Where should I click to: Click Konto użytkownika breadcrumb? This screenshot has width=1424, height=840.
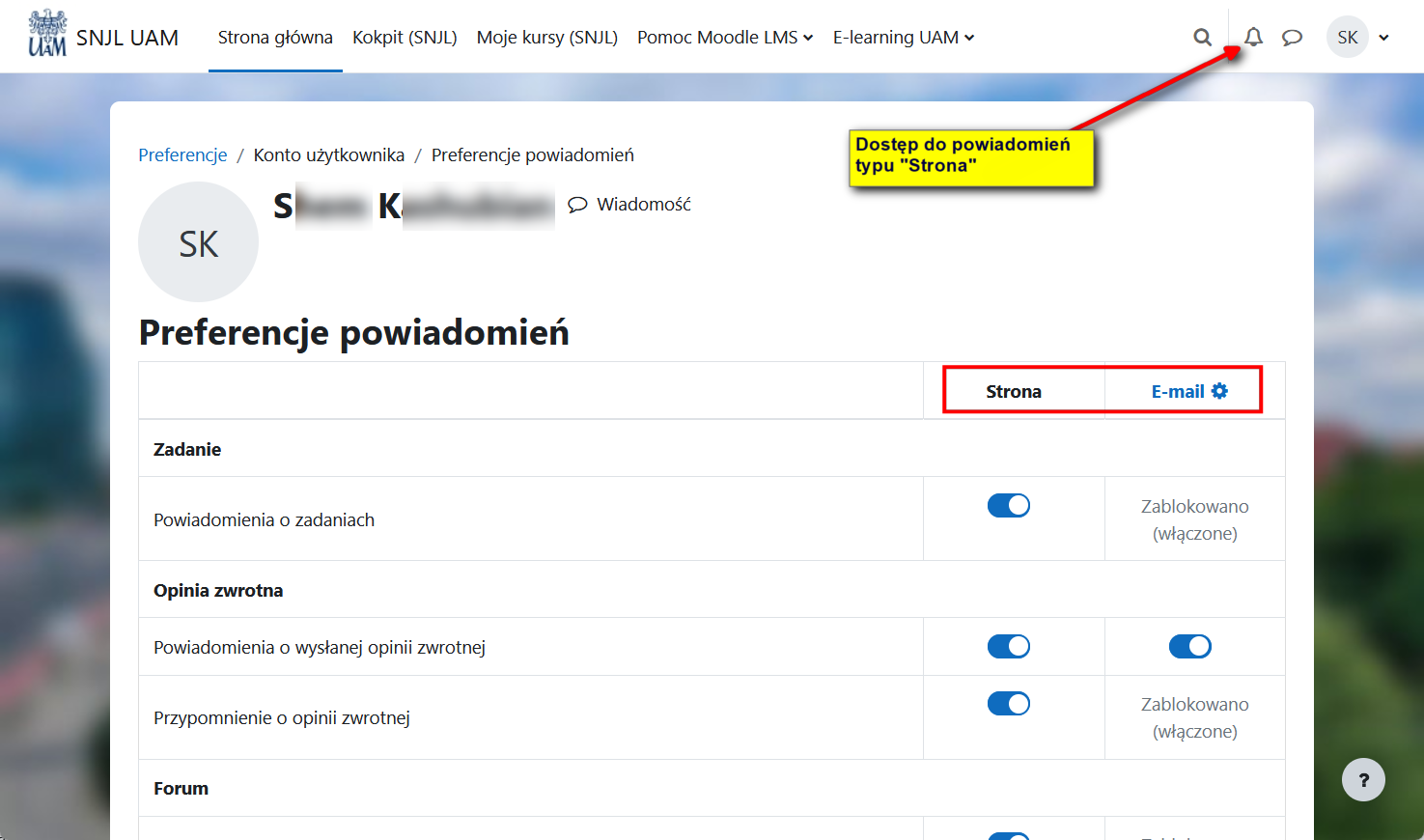[x=329, y=155]
